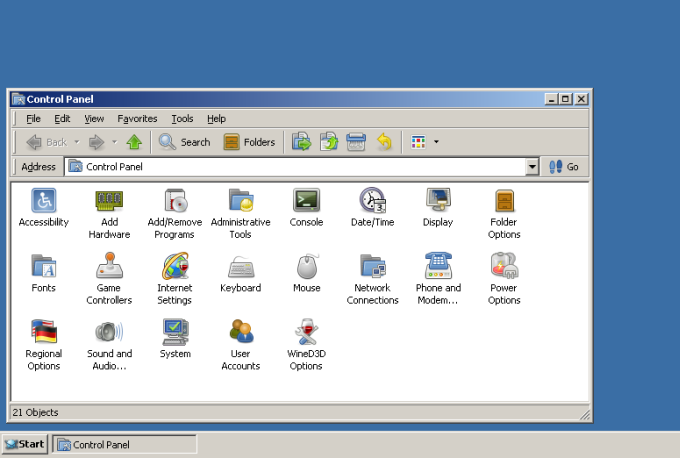This screenshot has width=680, height=458.
Task: Open Regional Options
Action: [x=44, y=345]
